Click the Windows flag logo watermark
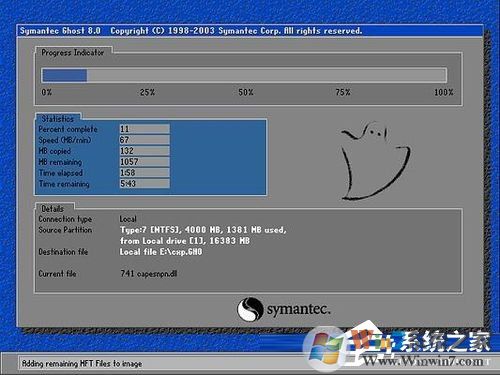This screenshot has width=500, height=375. pos(325,347)
